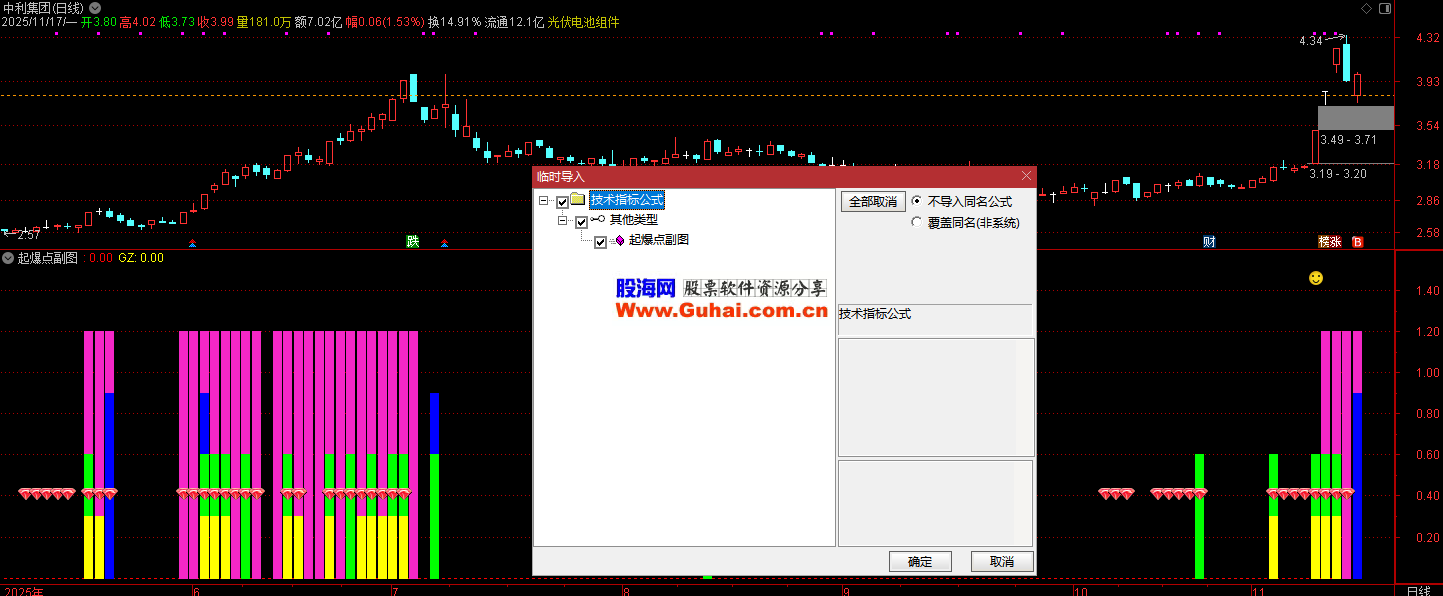Viewport: 1443px width, 596px height.
Task: Click the red B marker icon
Action: (x=1357, y=242)
